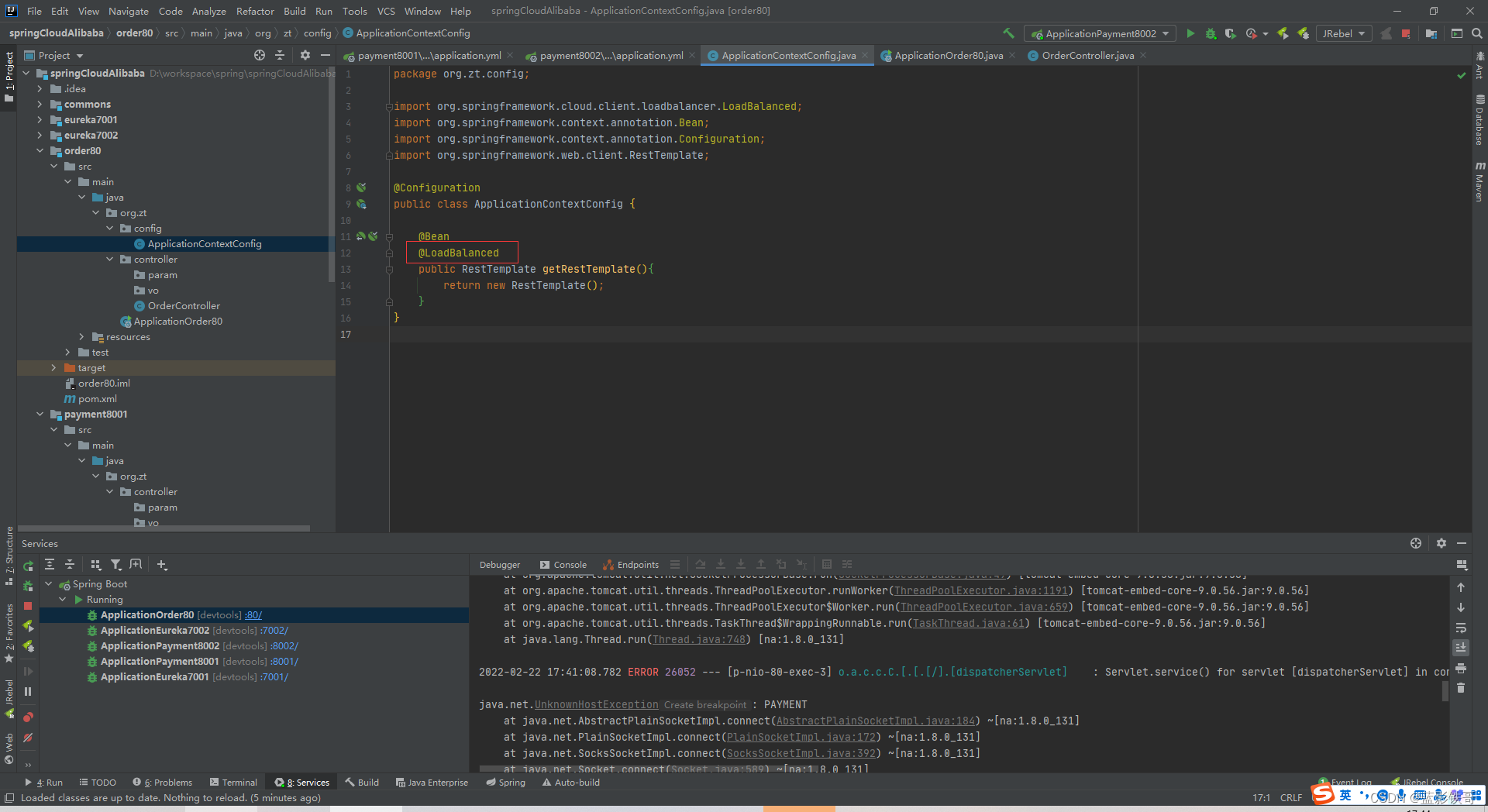This screenshot has height=812, width=1488.
Task: Expand the commons module folder
Action: [40, 104]
